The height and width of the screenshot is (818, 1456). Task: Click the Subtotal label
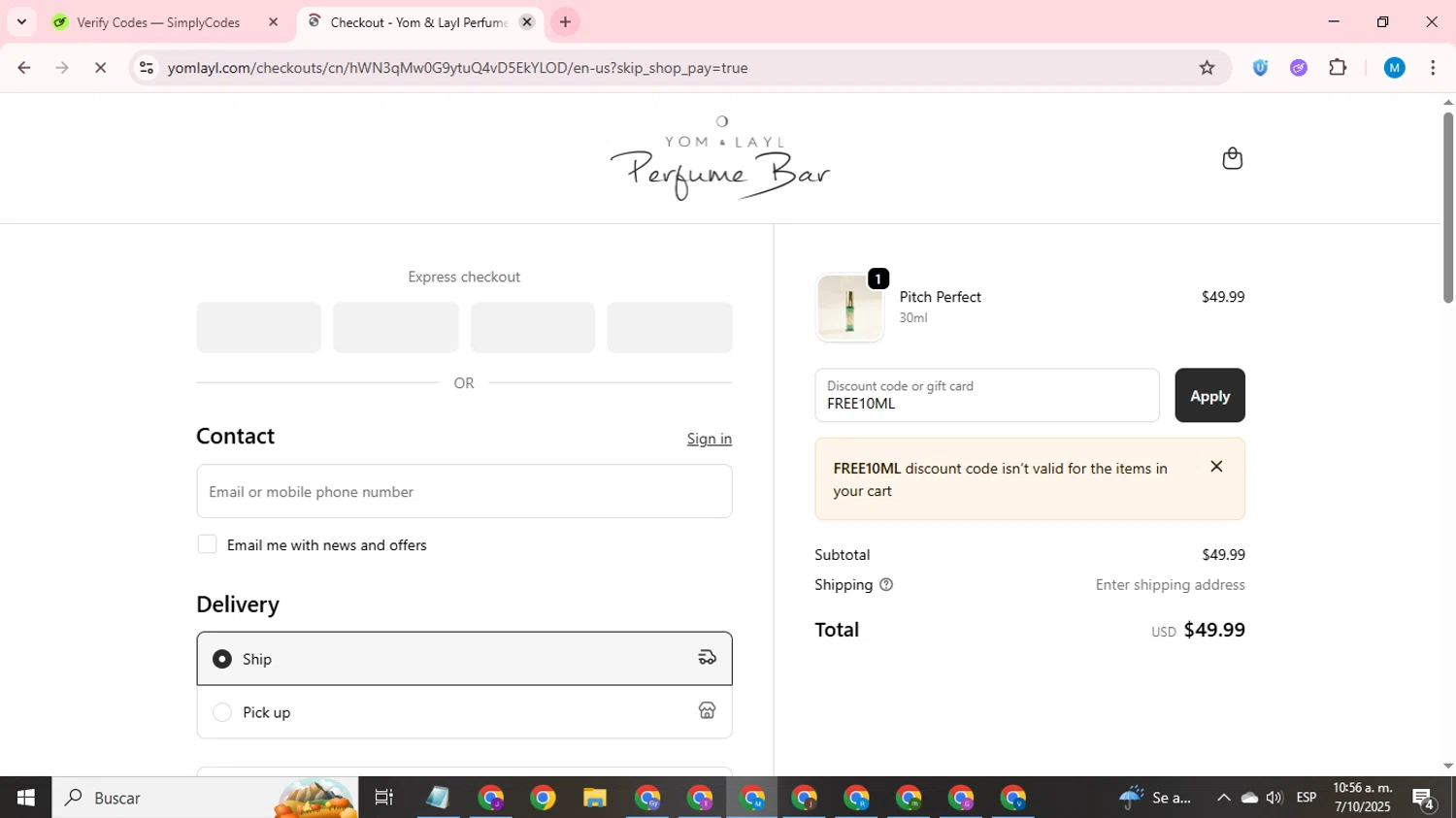coord(842,555)
